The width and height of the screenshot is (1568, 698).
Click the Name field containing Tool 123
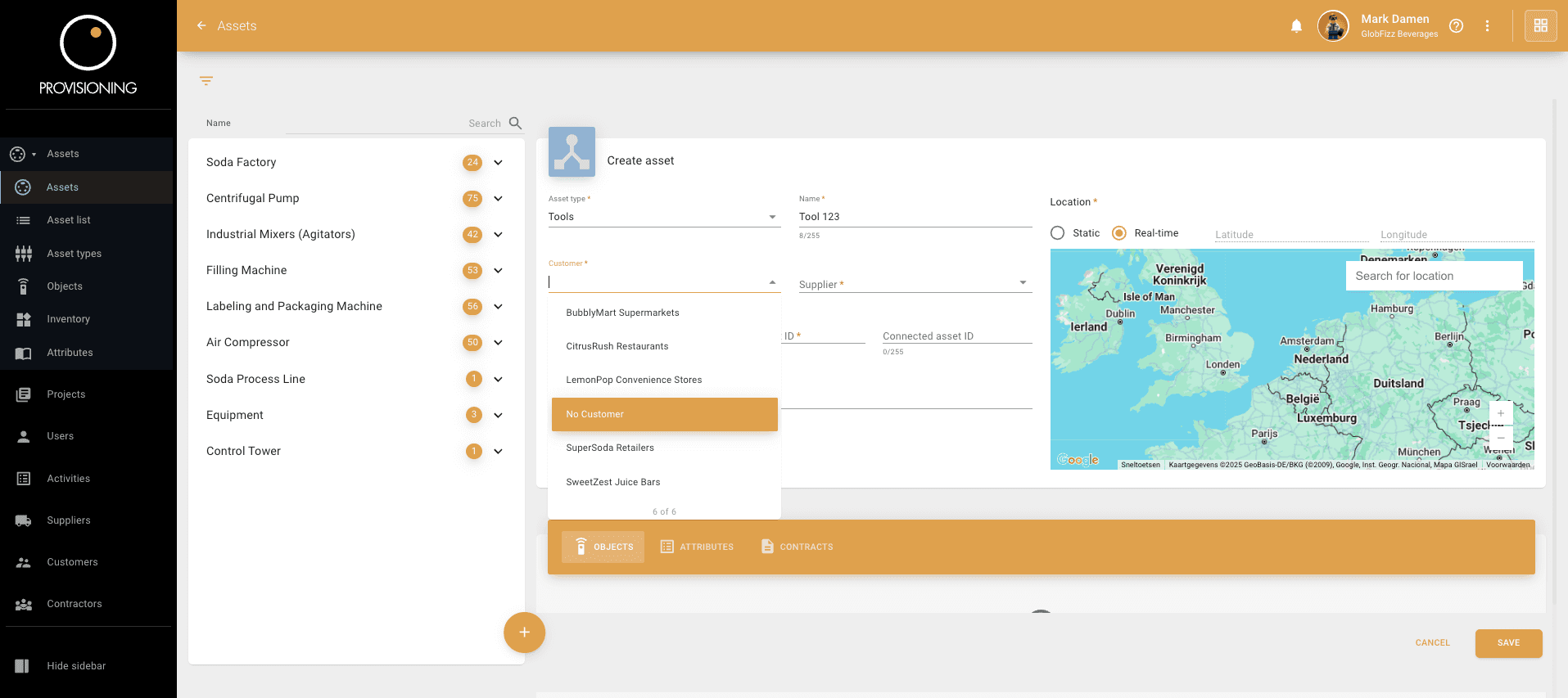(x=915, y=217)
